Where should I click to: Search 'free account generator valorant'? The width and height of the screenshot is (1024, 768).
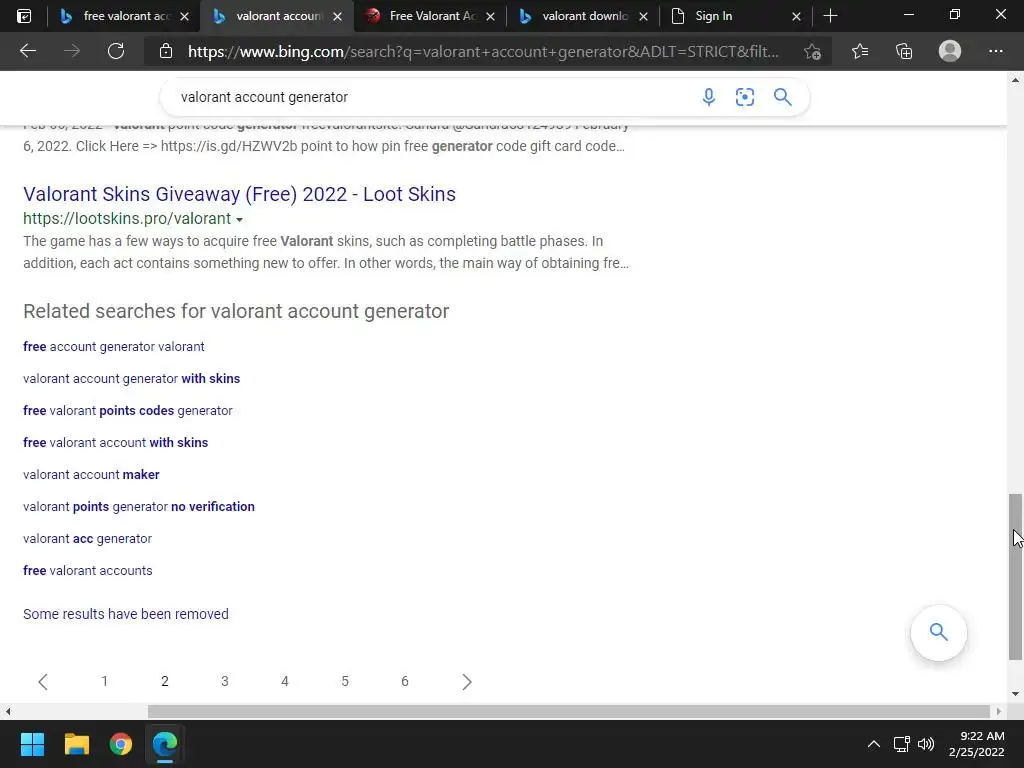[114, 347]
